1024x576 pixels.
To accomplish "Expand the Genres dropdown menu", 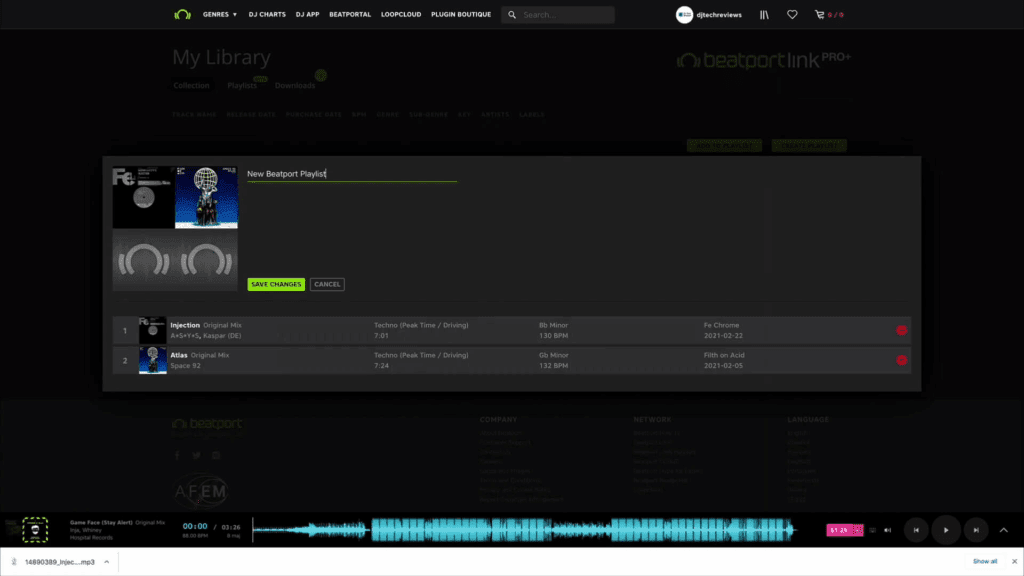I will (220, 15).
